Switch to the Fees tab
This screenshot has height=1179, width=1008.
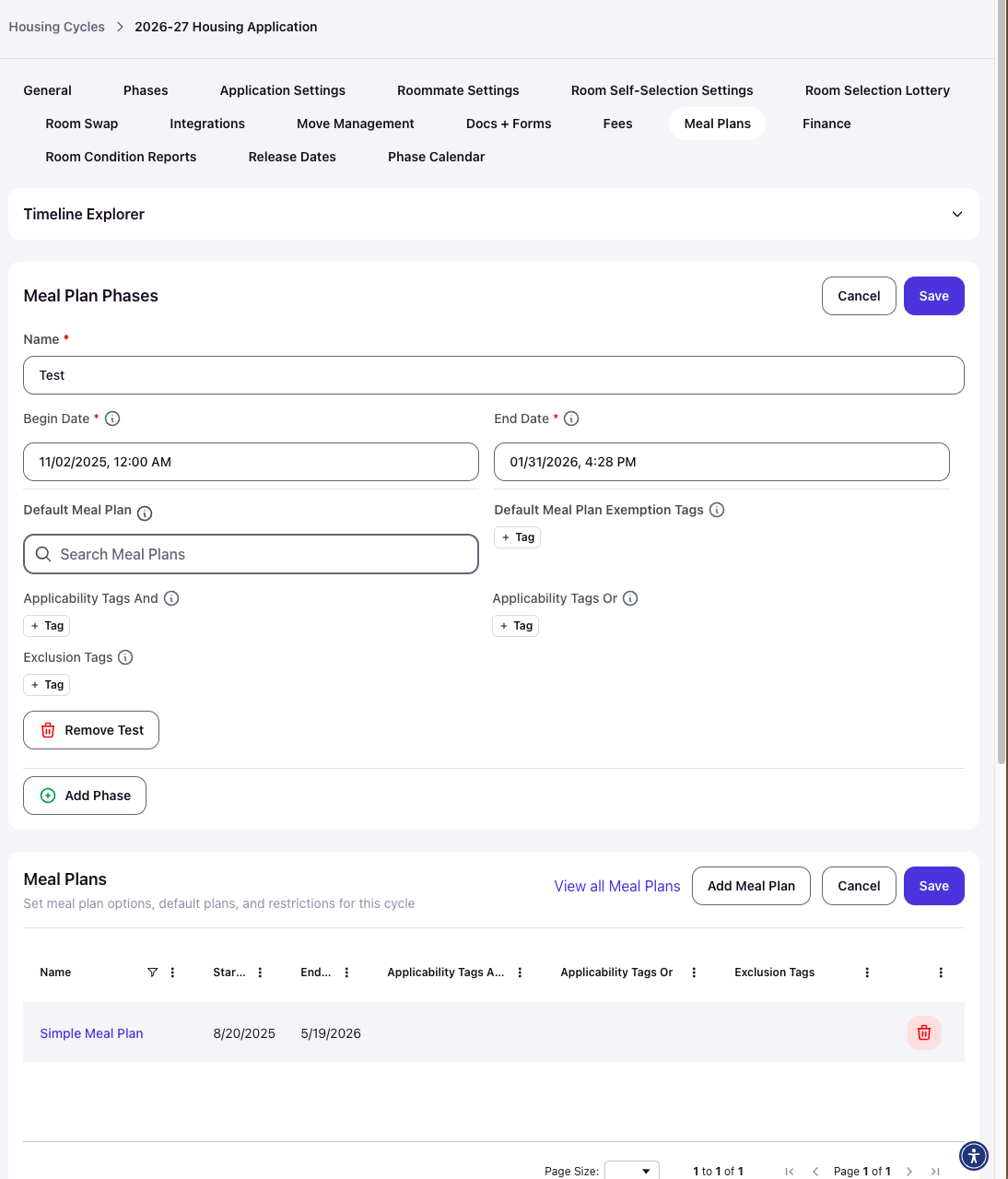(x=617, y=123)
